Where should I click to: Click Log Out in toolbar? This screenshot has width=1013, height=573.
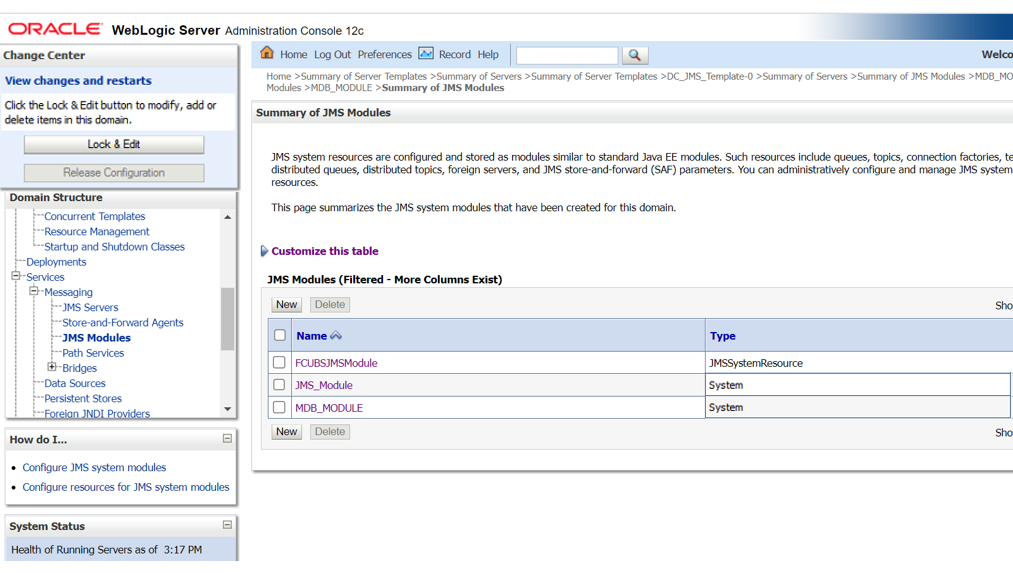pos(332,55)
